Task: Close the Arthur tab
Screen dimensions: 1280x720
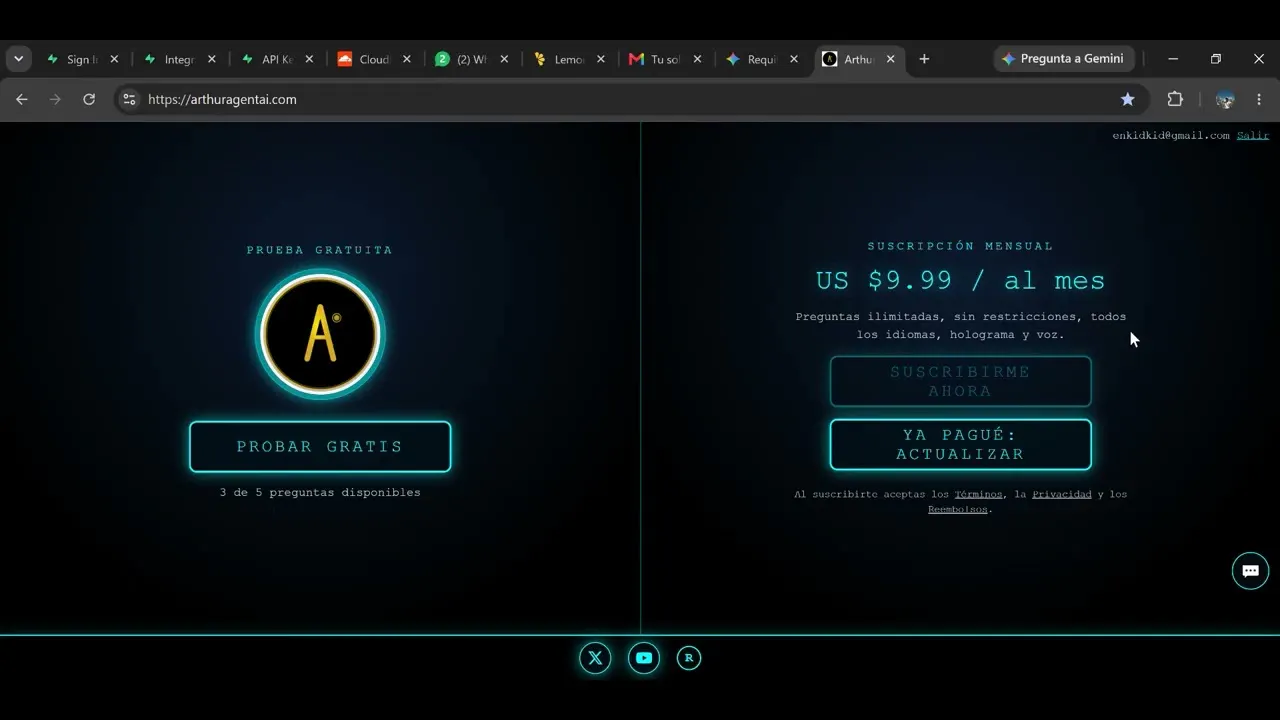Action: coord(891,59)
